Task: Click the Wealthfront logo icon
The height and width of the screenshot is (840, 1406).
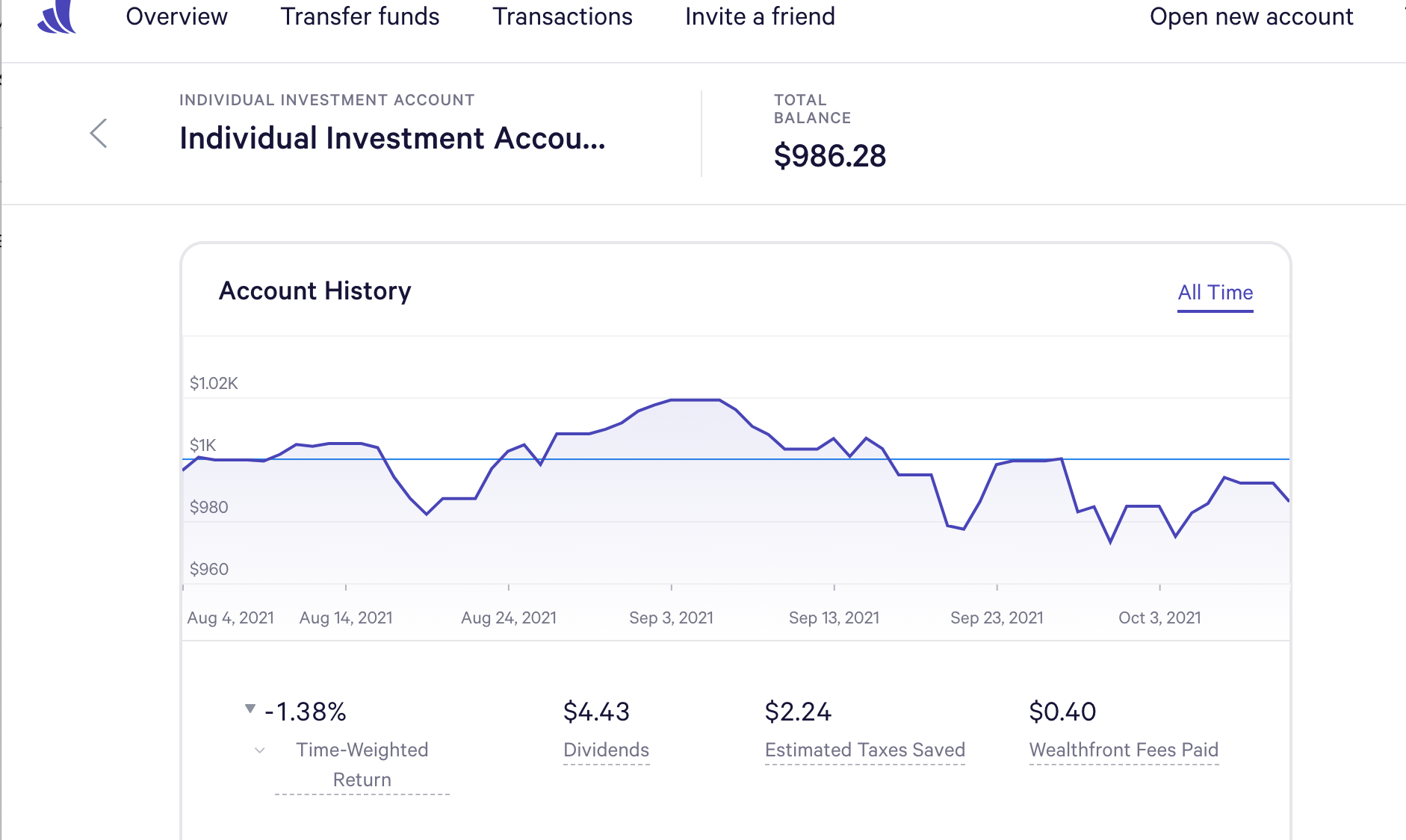Action: click(x=58, y=18)
